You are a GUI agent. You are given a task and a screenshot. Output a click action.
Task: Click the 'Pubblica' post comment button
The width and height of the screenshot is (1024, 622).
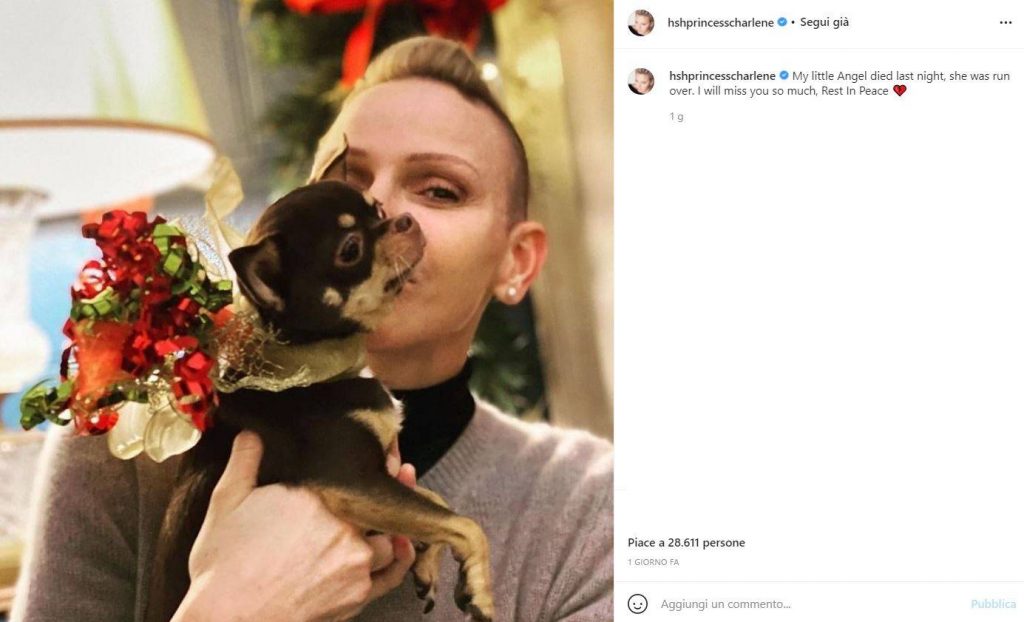pyautogui.click(x=993, y=604)
